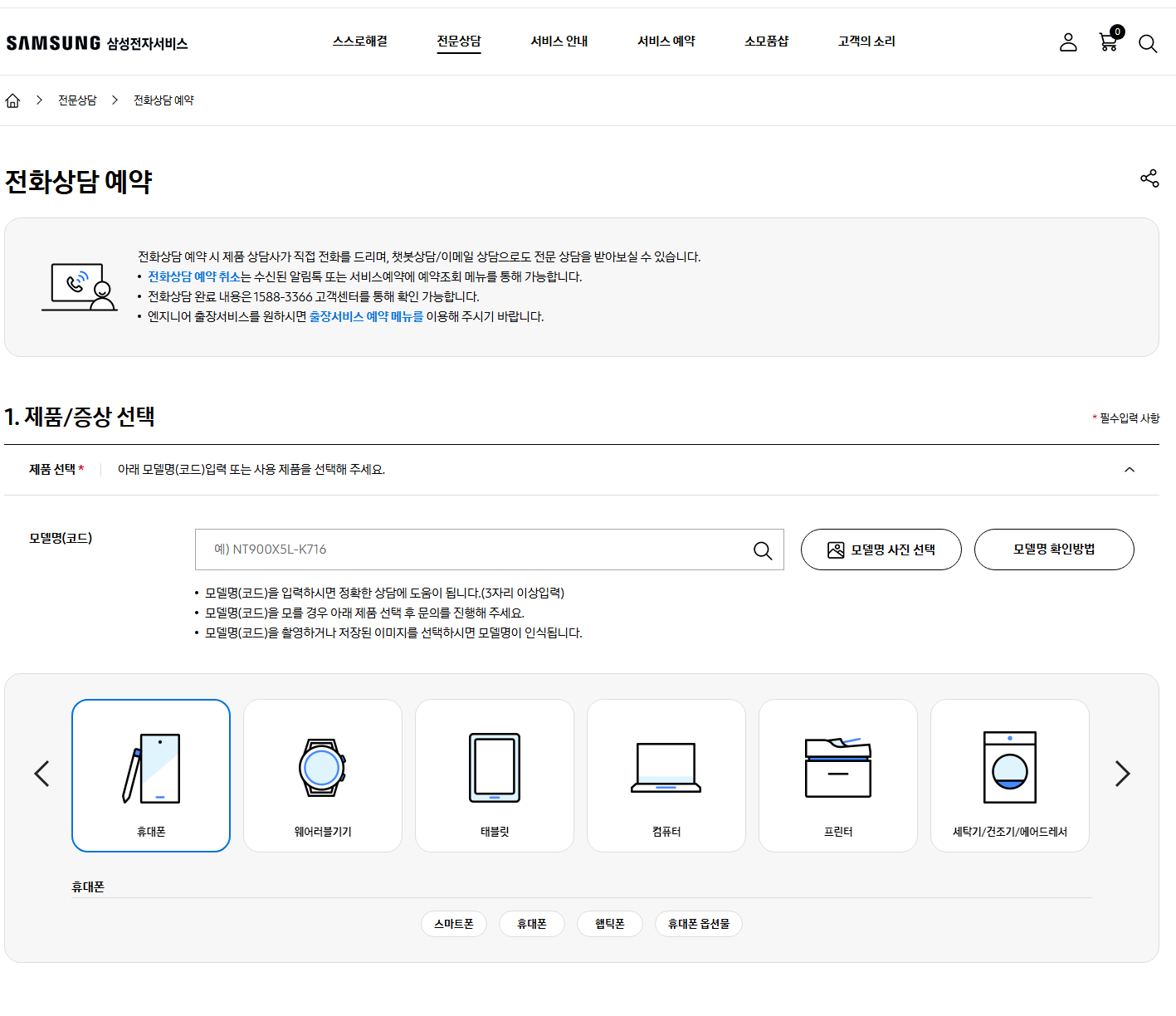Click the magnifier inside the model code field
The height and width of the screenshot is (1016, 1176).
(762, 550)
